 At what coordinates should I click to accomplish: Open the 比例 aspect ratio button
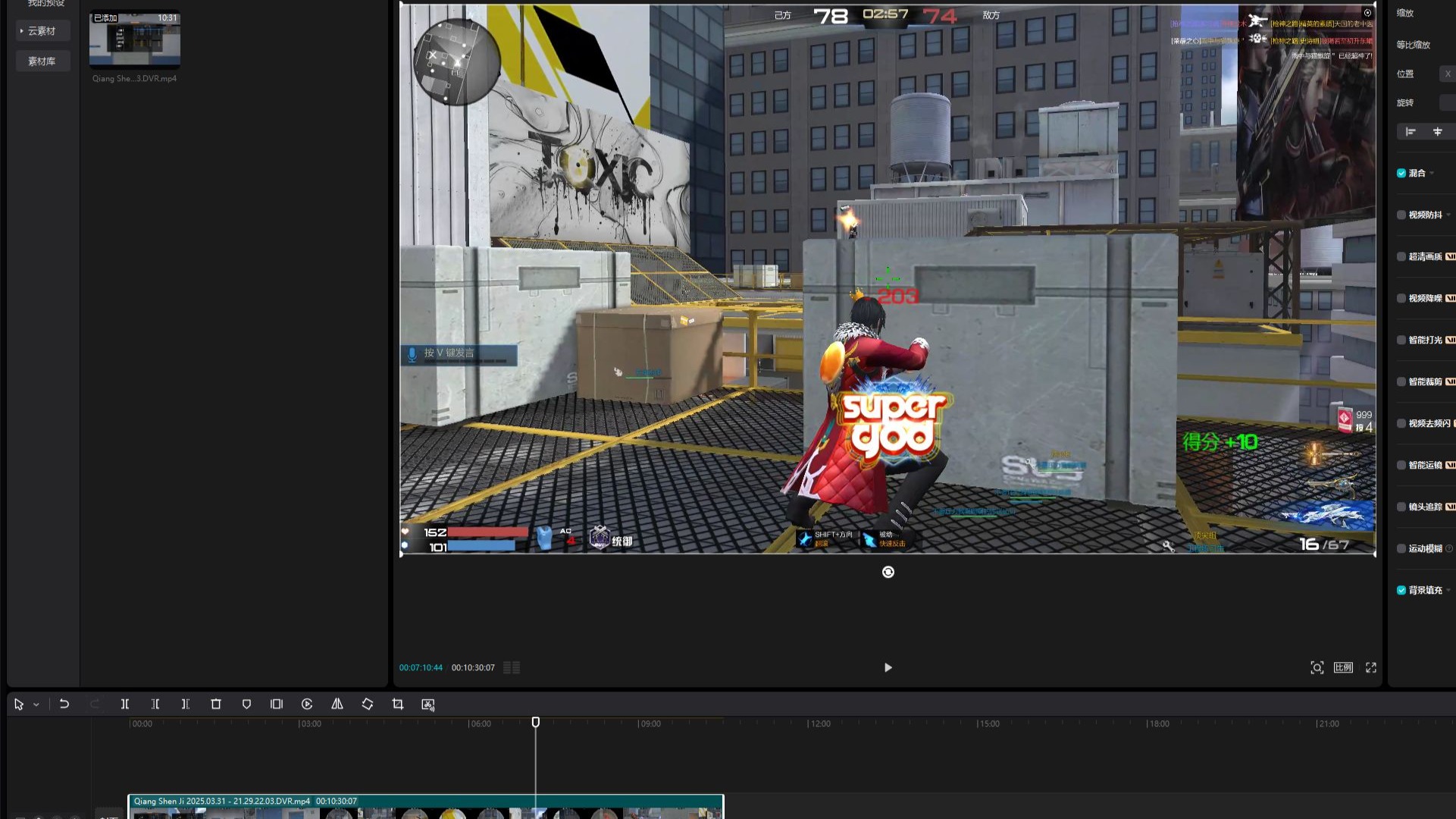point(1343,667)
